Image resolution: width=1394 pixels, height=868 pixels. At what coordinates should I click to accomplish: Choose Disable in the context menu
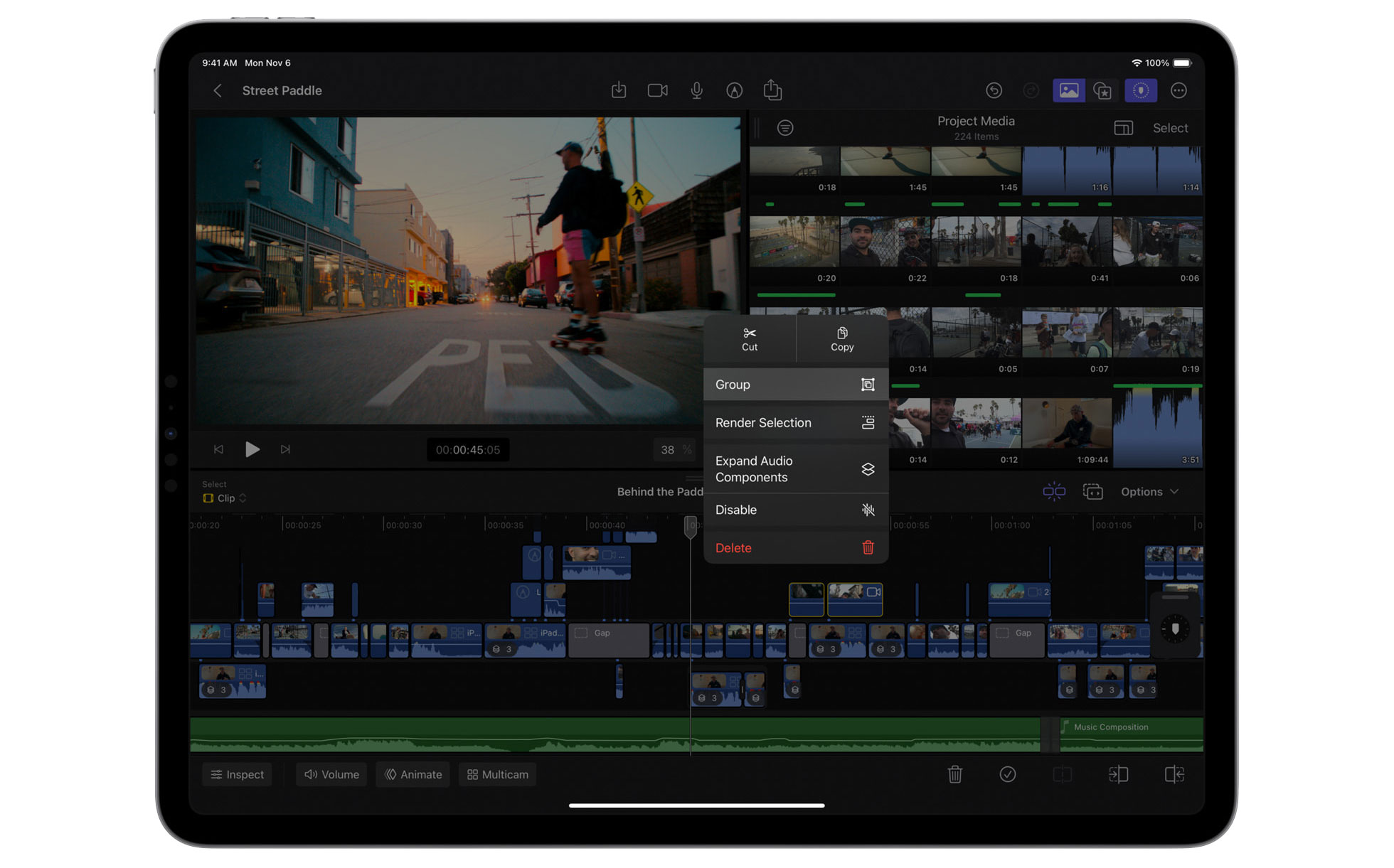click(796, 510)
